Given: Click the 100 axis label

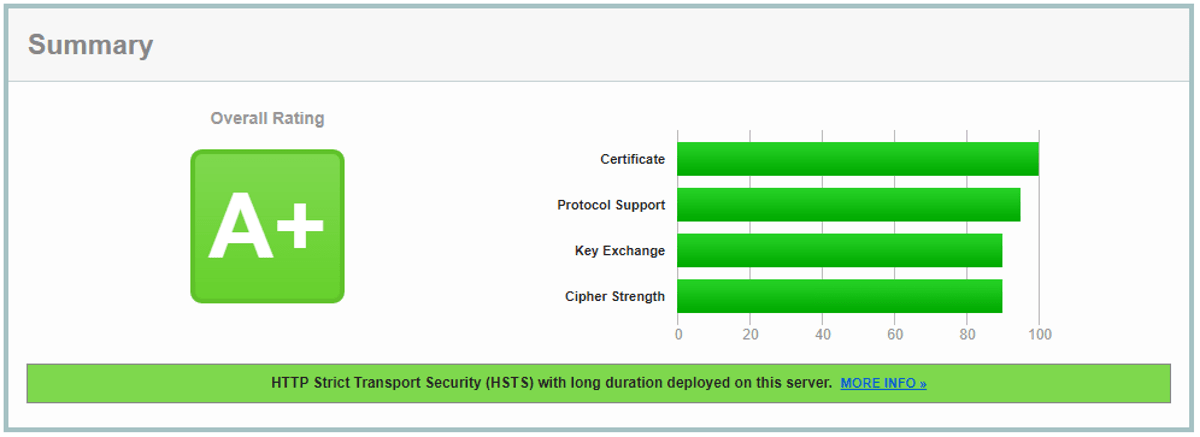Looking at the screenshot, I should coord(1040,334).
